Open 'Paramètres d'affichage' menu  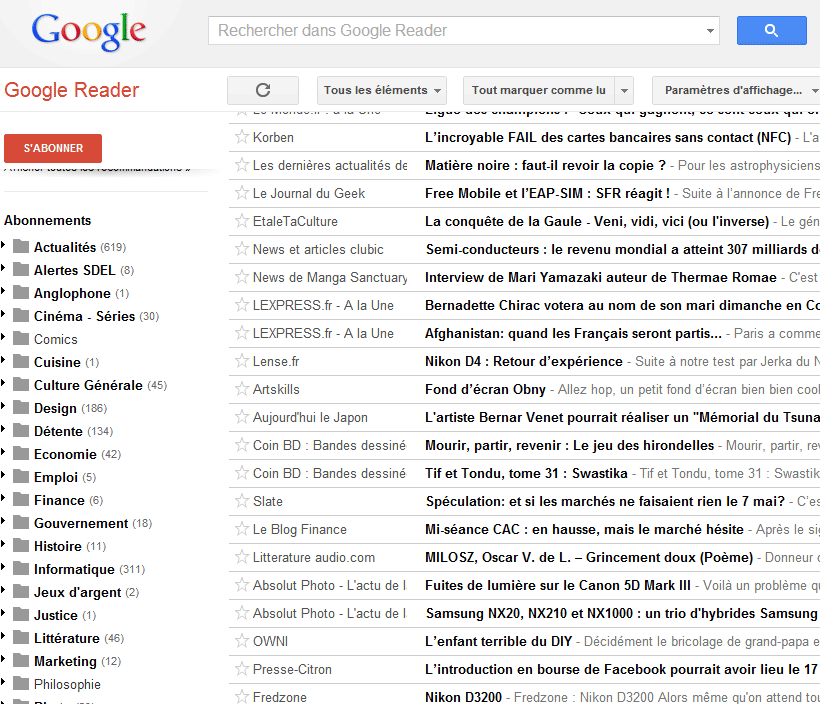click(x=735, y=90)
